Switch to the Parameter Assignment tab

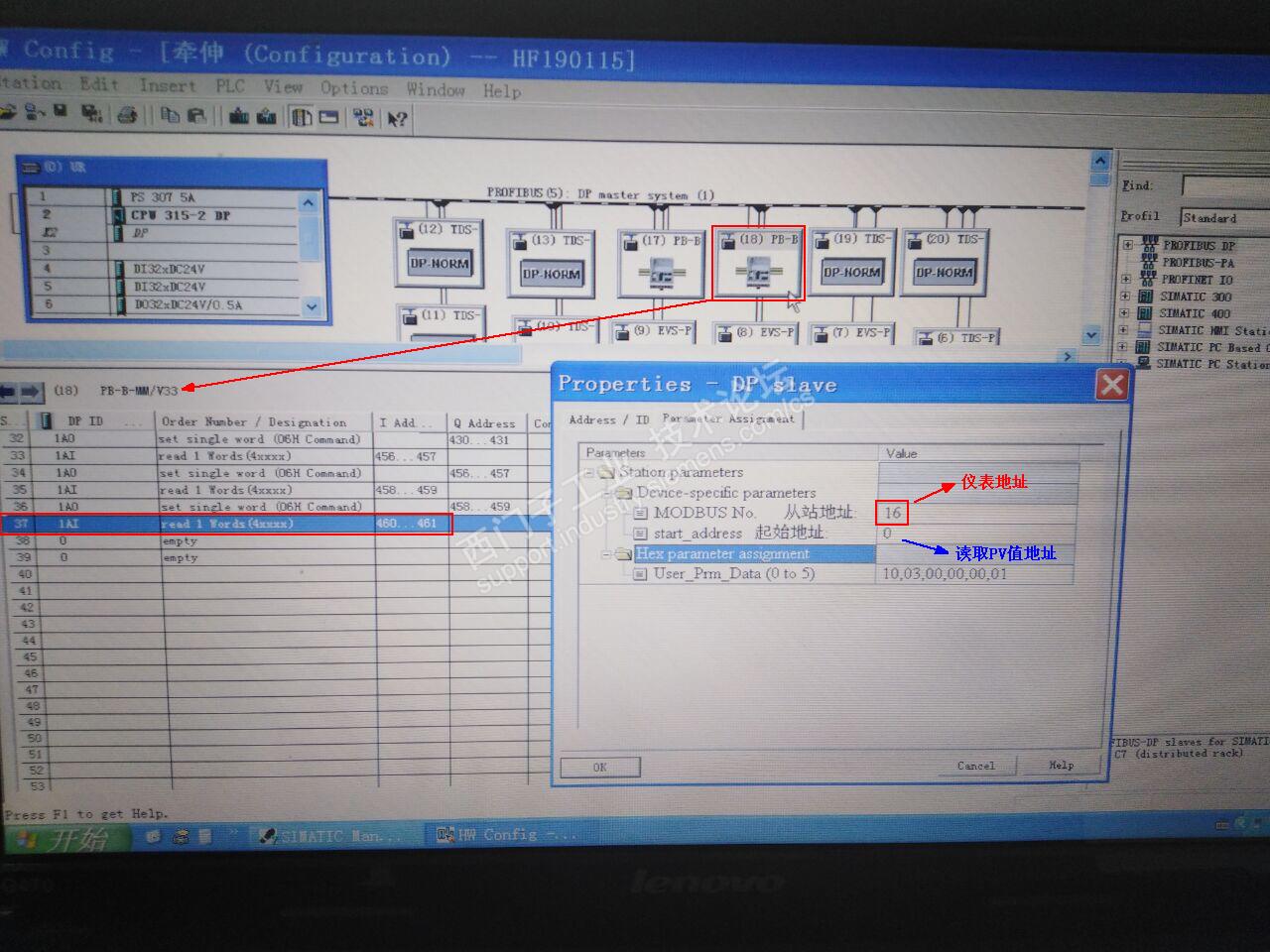tap(728, 419)
